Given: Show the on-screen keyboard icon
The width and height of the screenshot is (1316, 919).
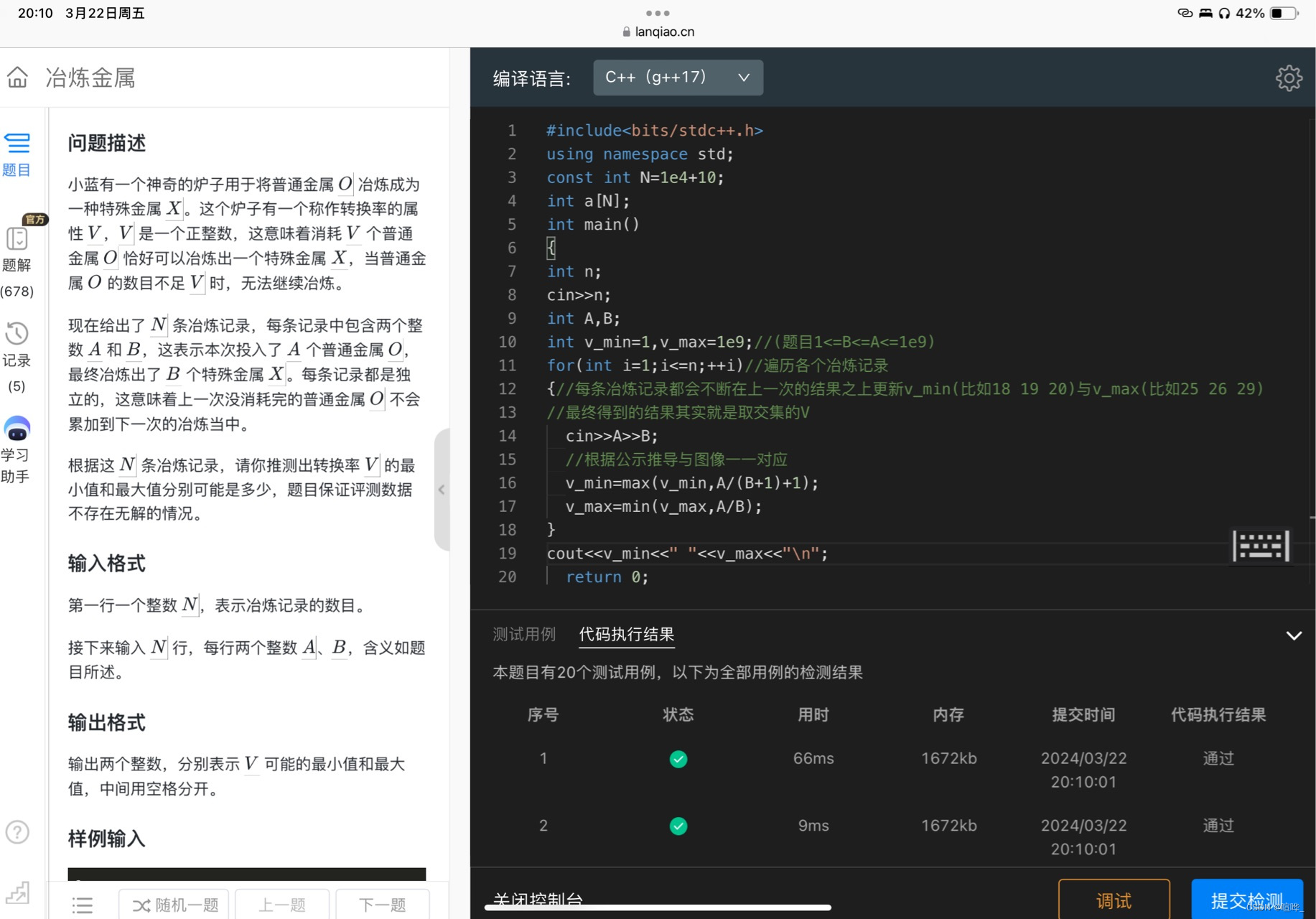Looking at the screenshot, I should 1261,546.
